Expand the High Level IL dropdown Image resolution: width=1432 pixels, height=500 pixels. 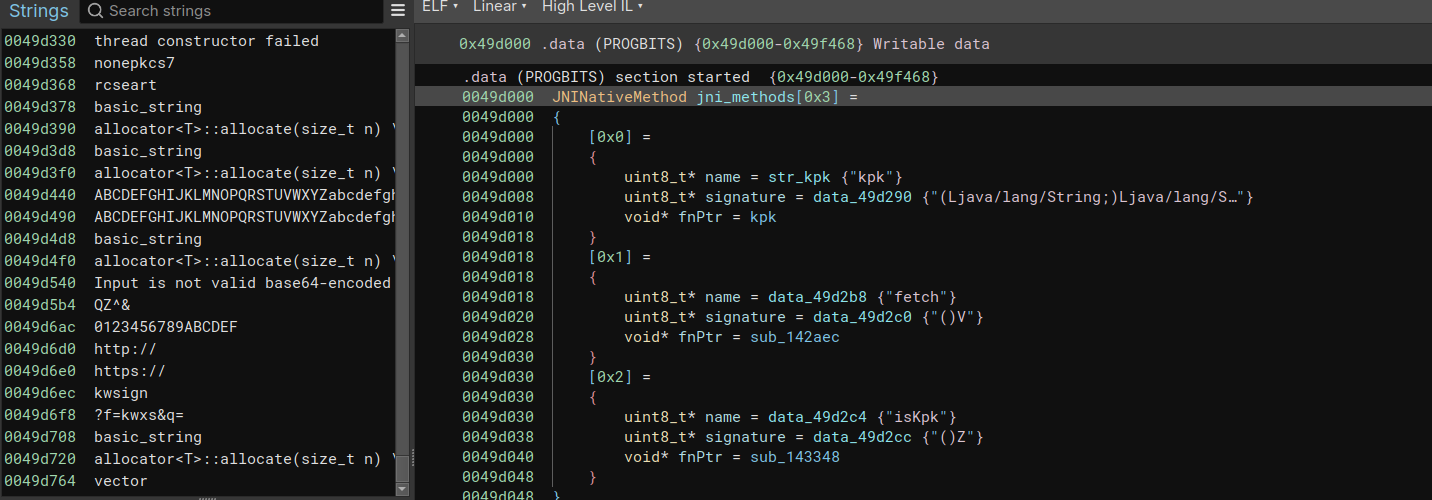592,7
